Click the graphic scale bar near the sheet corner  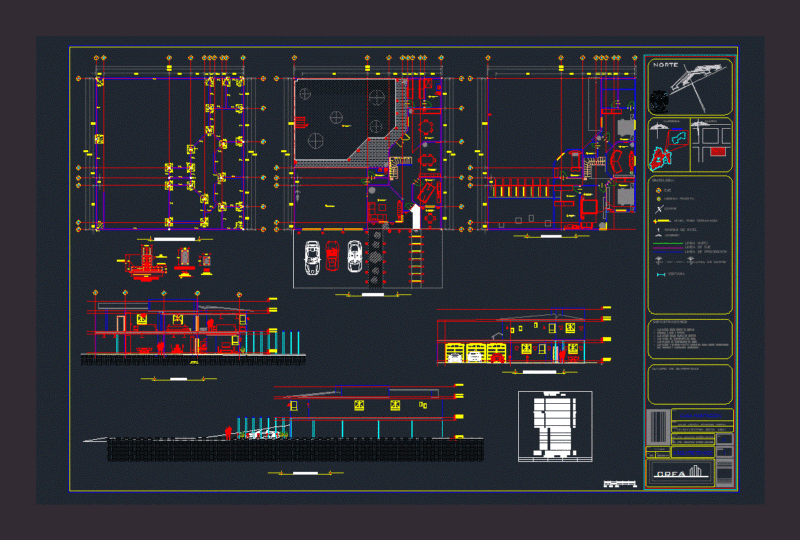tap(620, 483)
